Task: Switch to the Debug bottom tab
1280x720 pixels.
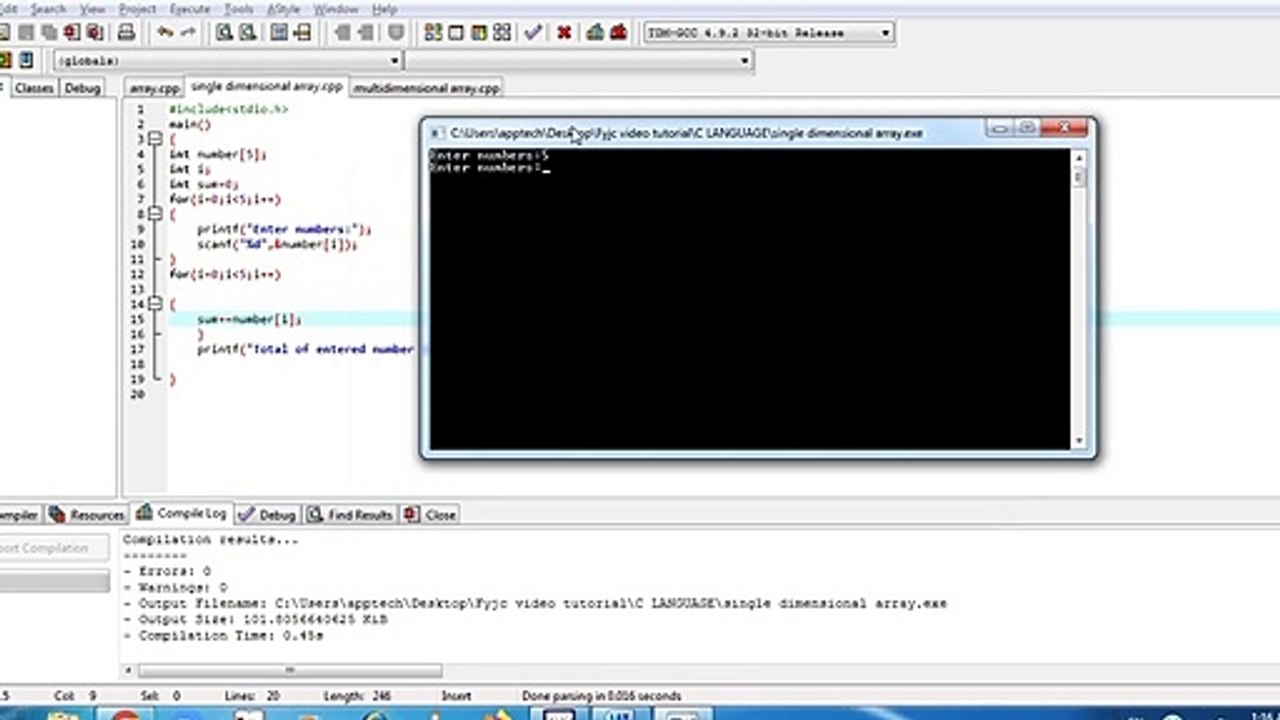Action: click(x=267, y=515)
